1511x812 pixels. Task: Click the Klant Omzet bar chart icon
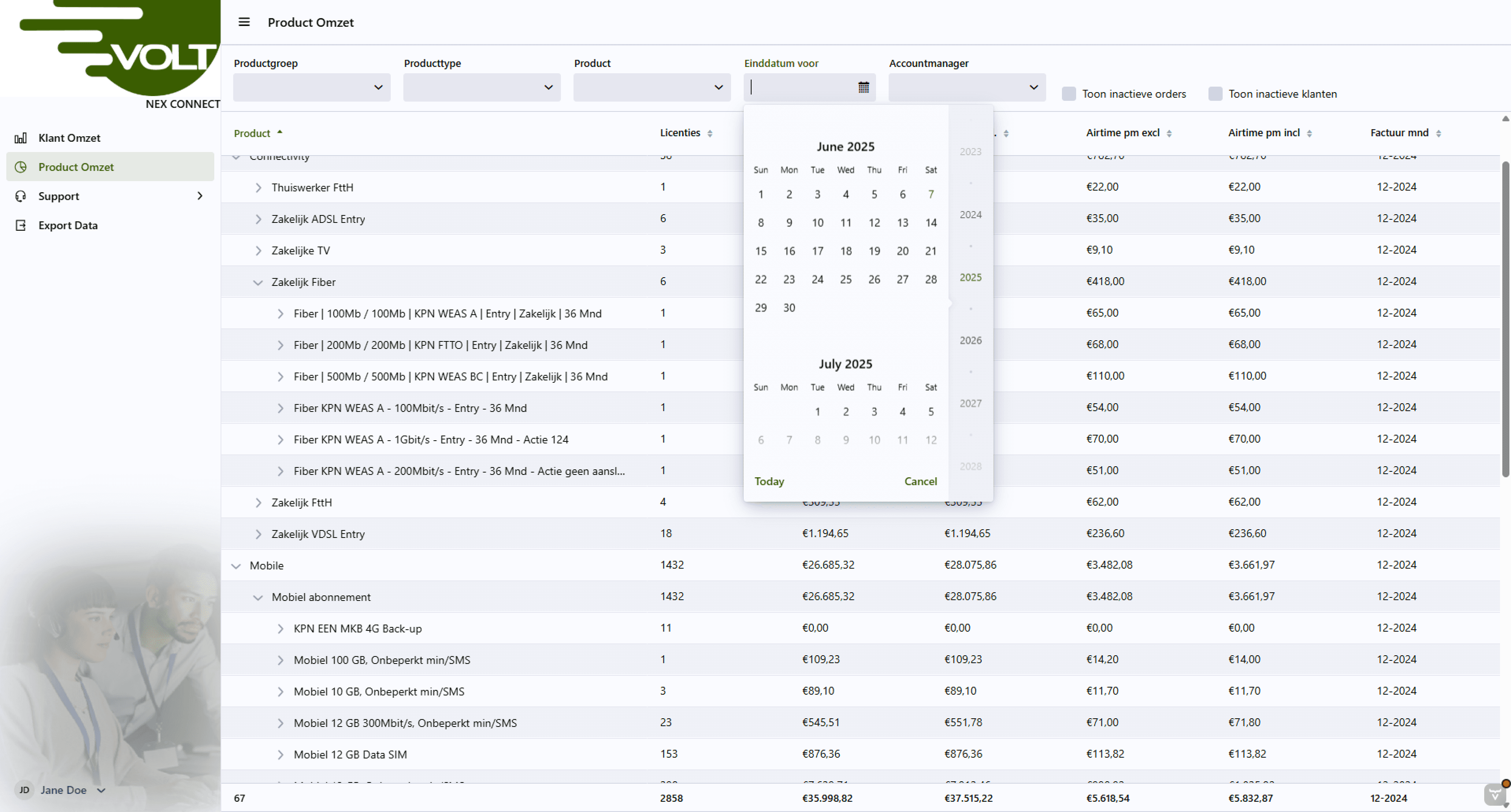click(x=20, y=138)
